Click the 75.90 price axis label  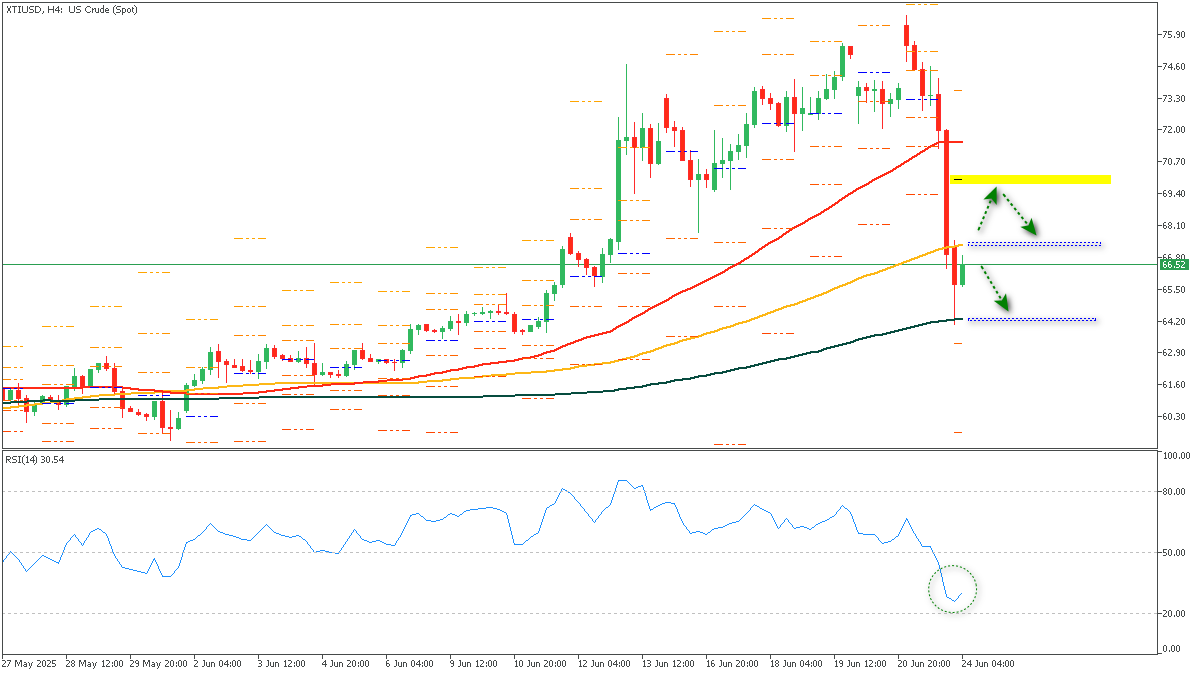pyautogui.click(x=1173, y=35)
